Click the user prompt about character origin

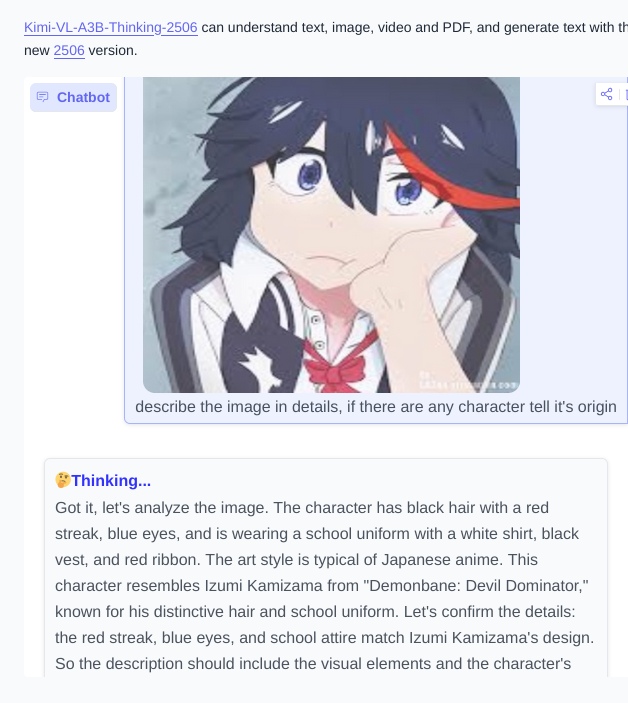click(376, 407)
